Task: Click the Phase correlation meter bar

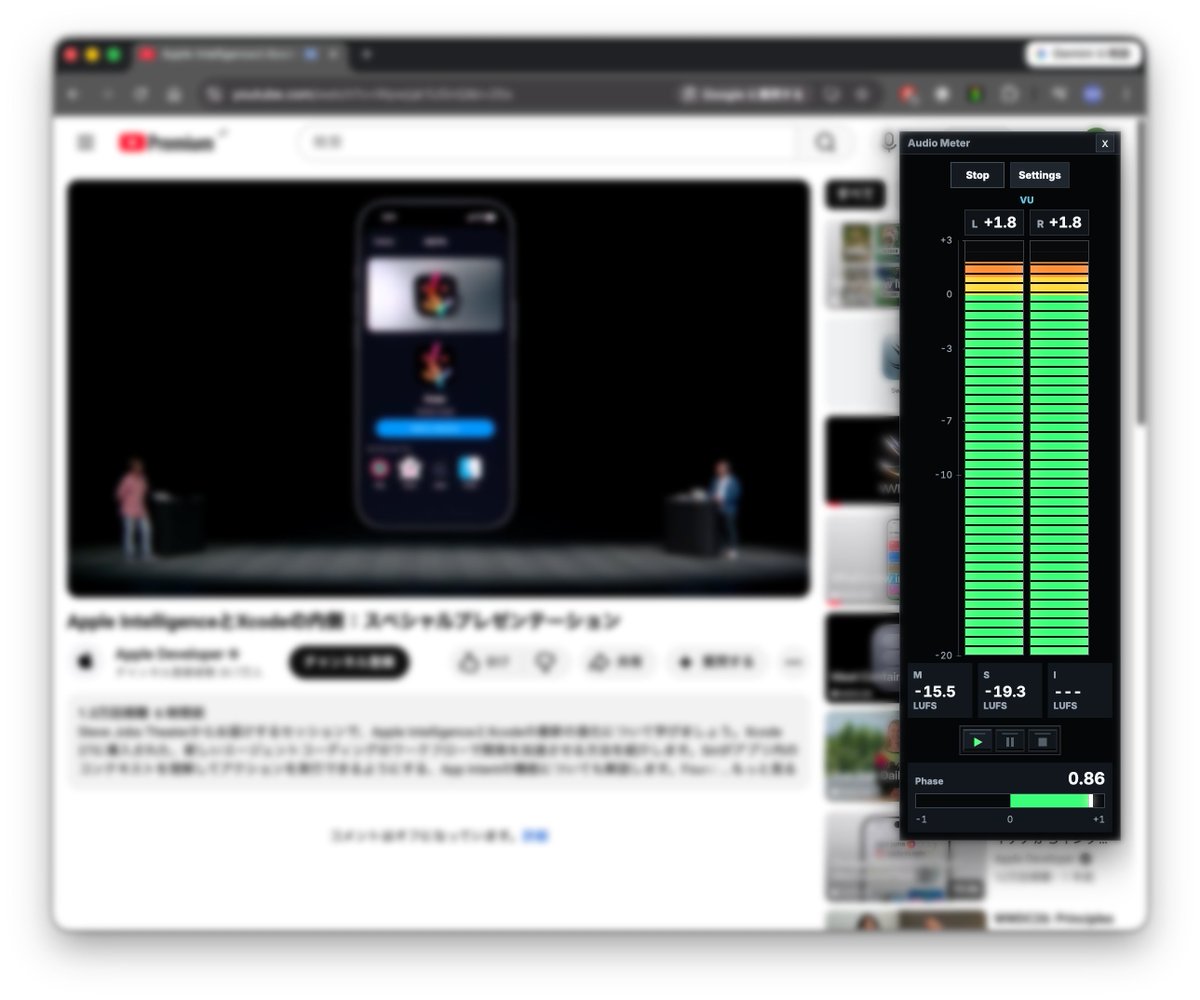Action: tap(1010, 801)
